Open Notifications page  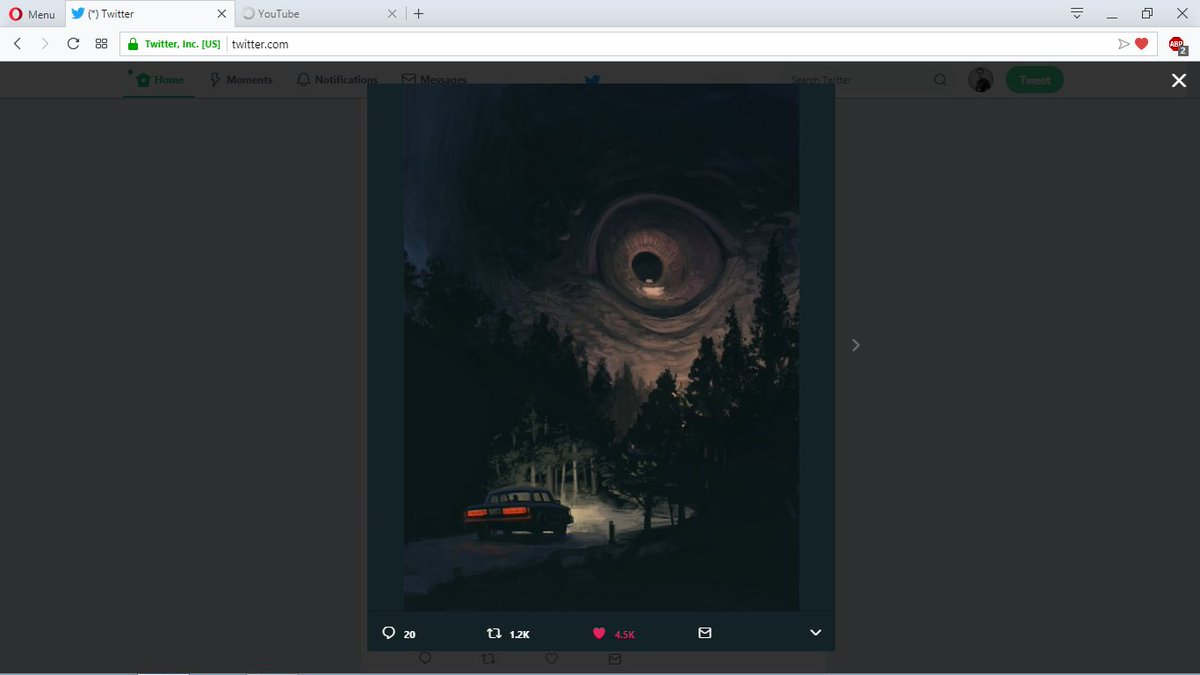click(x=338, y=80)
